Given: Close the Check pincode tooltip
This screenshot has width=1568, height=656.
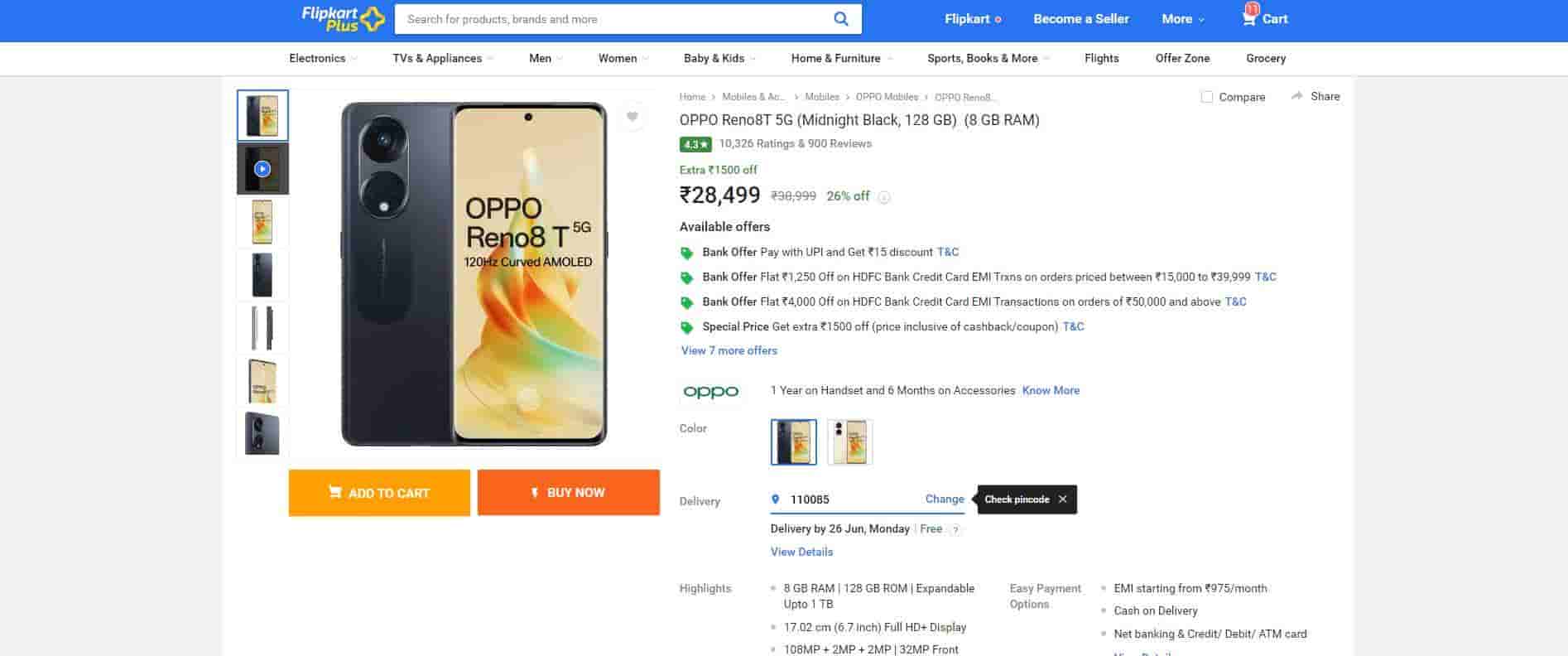Looking at the screenshot, I should tap(1062, 499).
